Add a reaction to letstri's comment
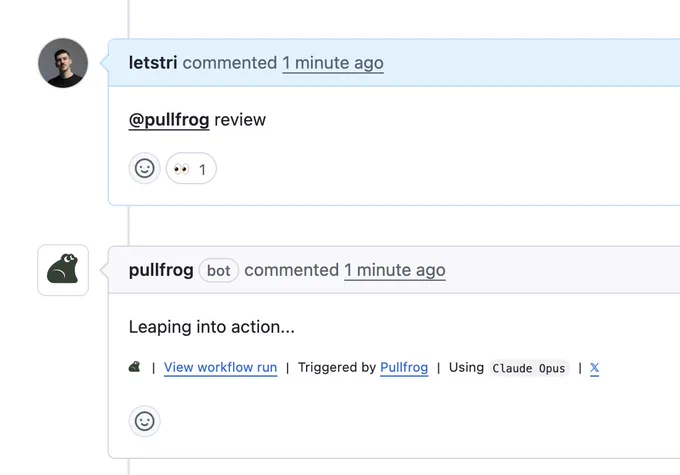 [144, 168]
